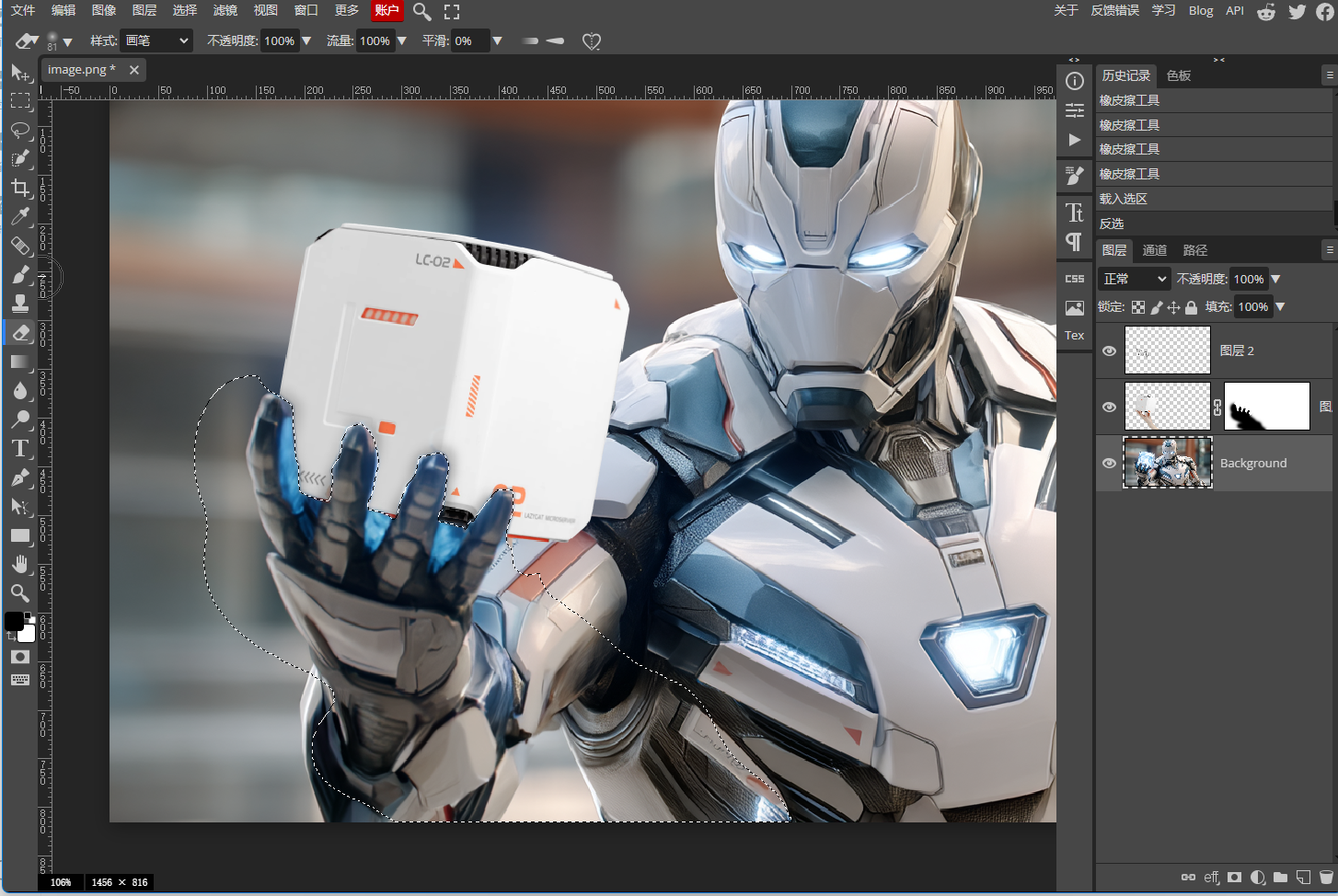
Task: Select the Zoom magnifier tool
Action: (x=20, y=592)
